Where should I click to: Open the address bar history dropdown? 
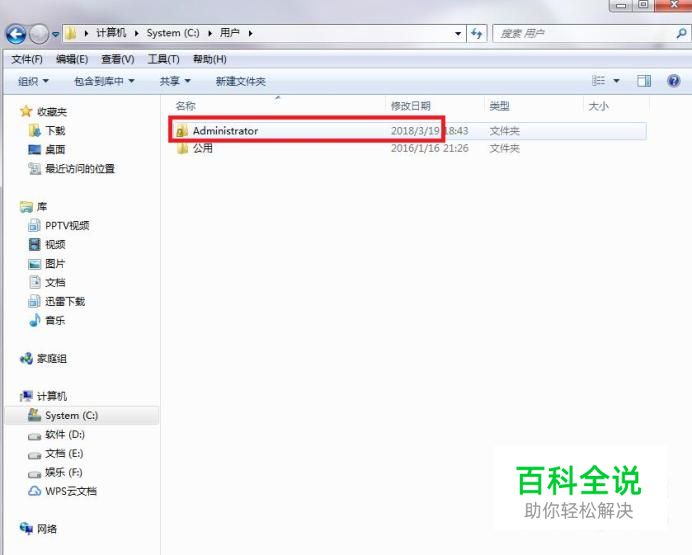point(458,34)
